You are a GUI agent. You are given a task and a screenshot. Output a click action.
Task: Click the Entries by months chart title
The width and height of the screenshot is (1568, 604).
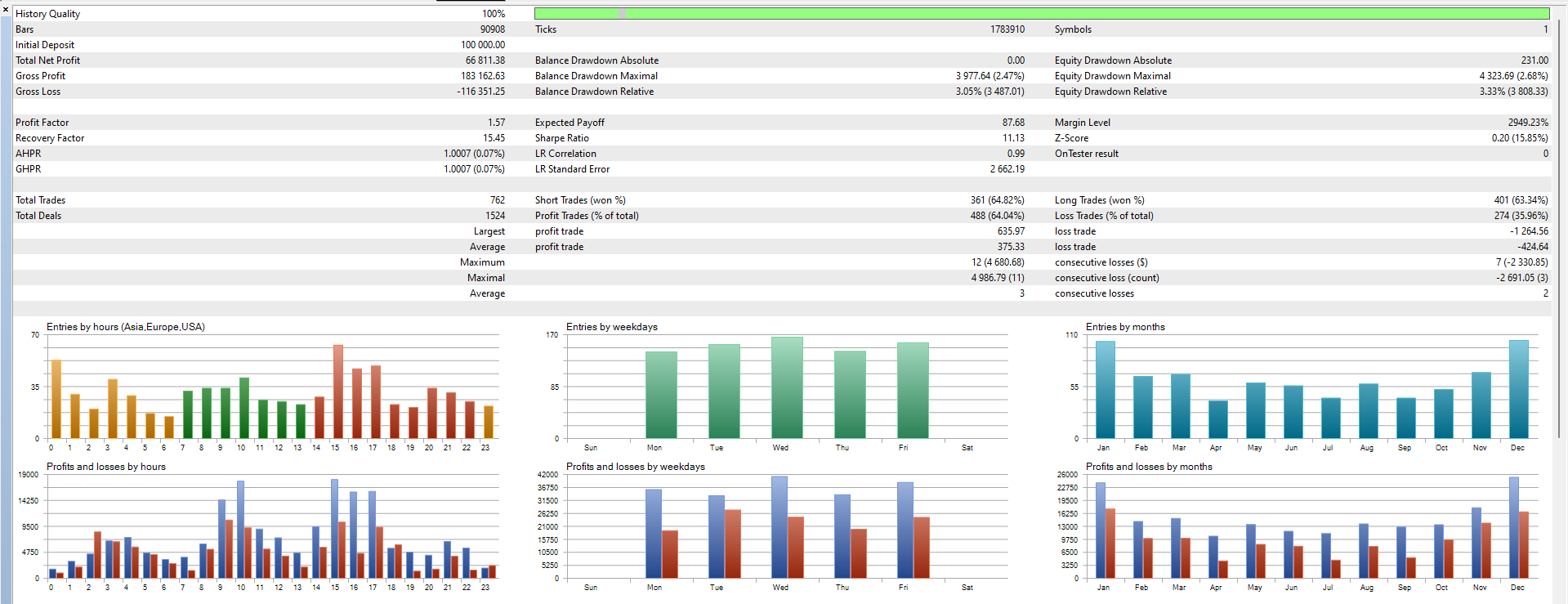coord(1125,327)
